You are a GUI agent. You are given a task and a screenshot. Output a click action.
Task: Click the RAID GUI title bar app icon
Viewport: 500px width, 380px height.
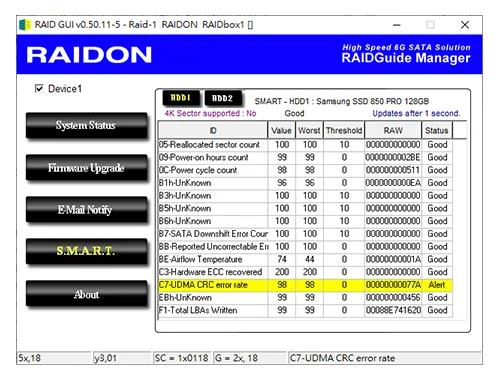[25, 25]
